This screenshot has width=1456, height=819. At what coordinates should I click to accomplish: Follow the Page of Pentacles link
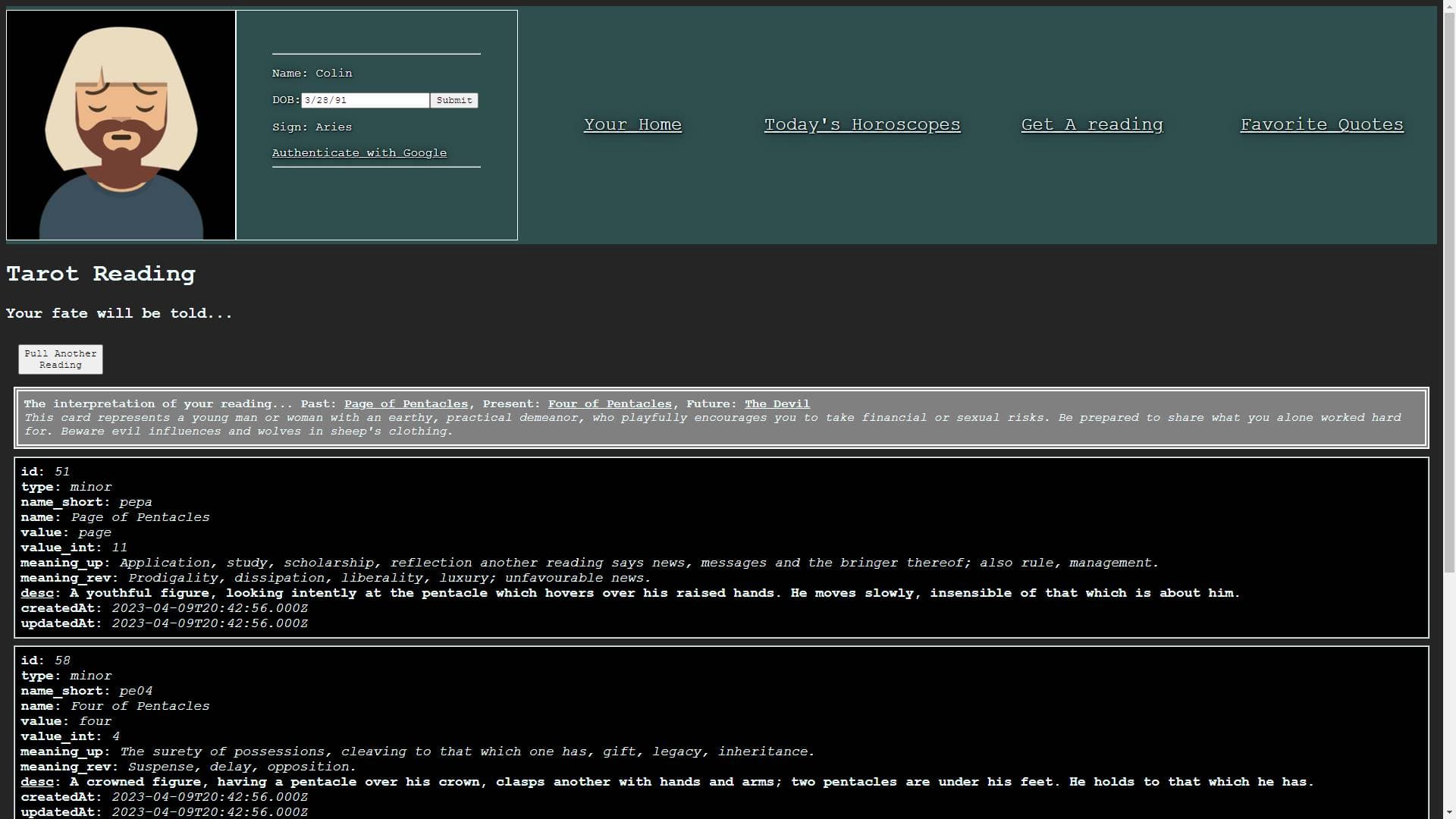point(406,404)
